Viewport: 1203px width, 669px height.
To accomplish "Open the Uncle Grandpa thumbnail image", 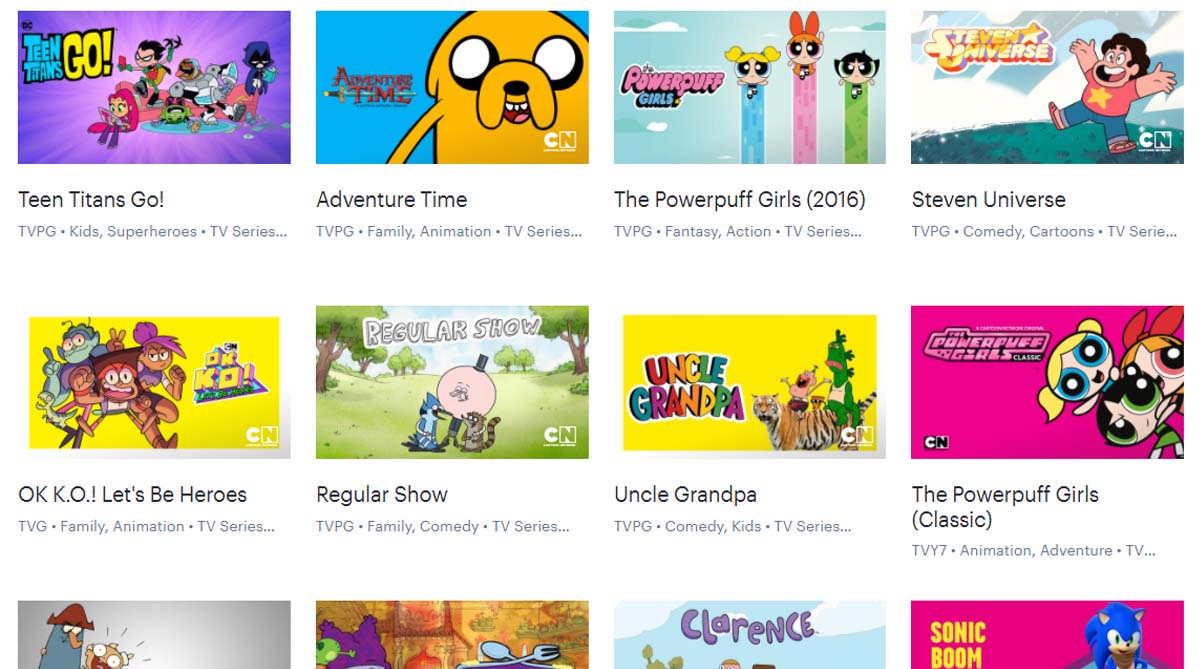I will click(749, 382).
